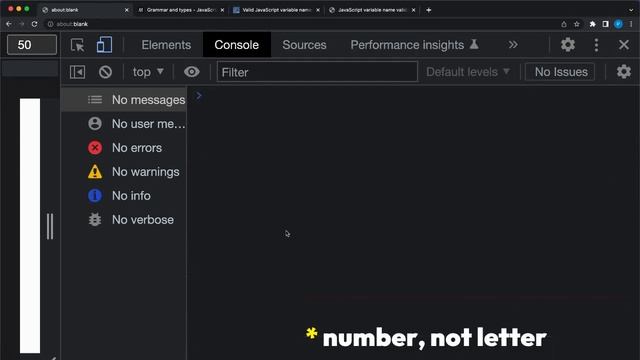Focus the console Filter field
The width and height of the screenshot is (640, 360).
(317, 72)
